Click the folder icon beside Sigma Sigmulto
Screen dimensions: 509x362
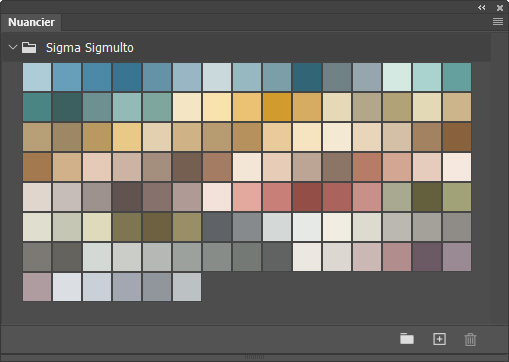29,47
